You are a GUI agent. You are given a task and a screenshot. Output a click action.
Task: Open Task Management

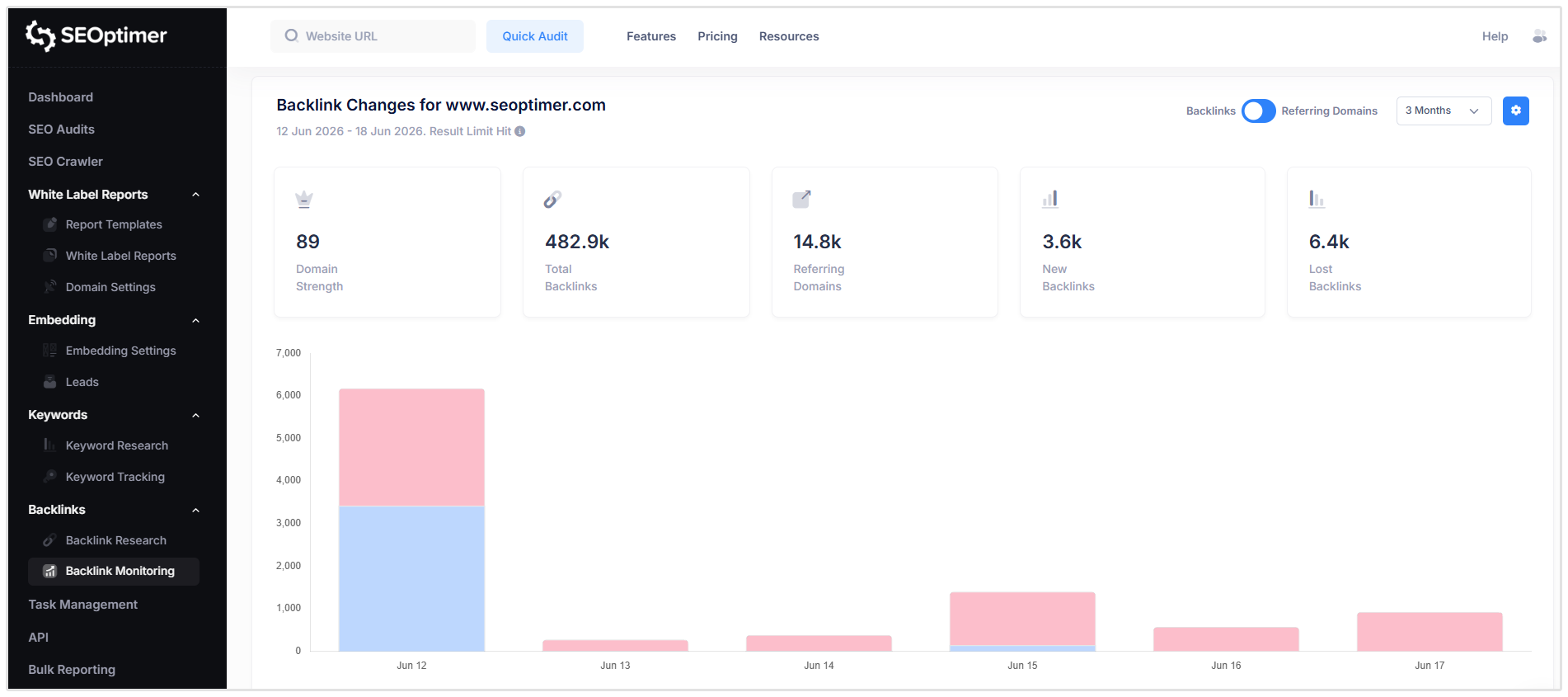point(83,605)
